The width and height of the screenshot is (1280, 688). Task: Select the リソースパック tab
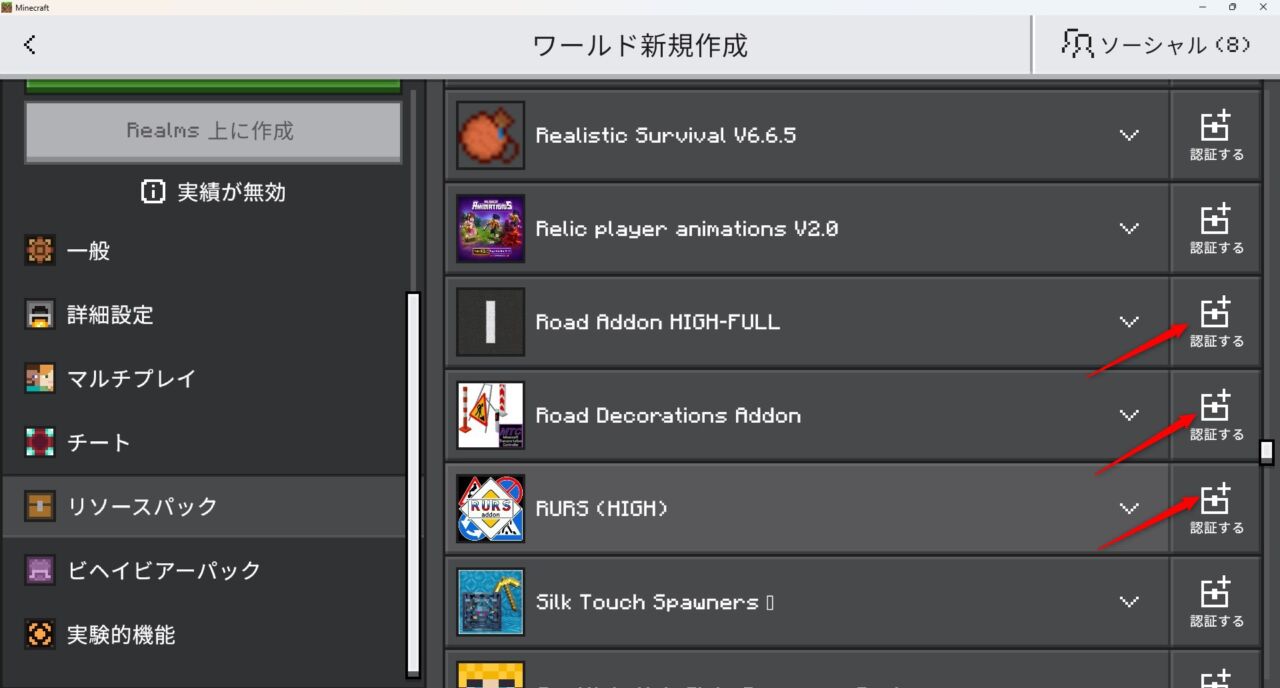pyautogui.click(x=203, y=507)
